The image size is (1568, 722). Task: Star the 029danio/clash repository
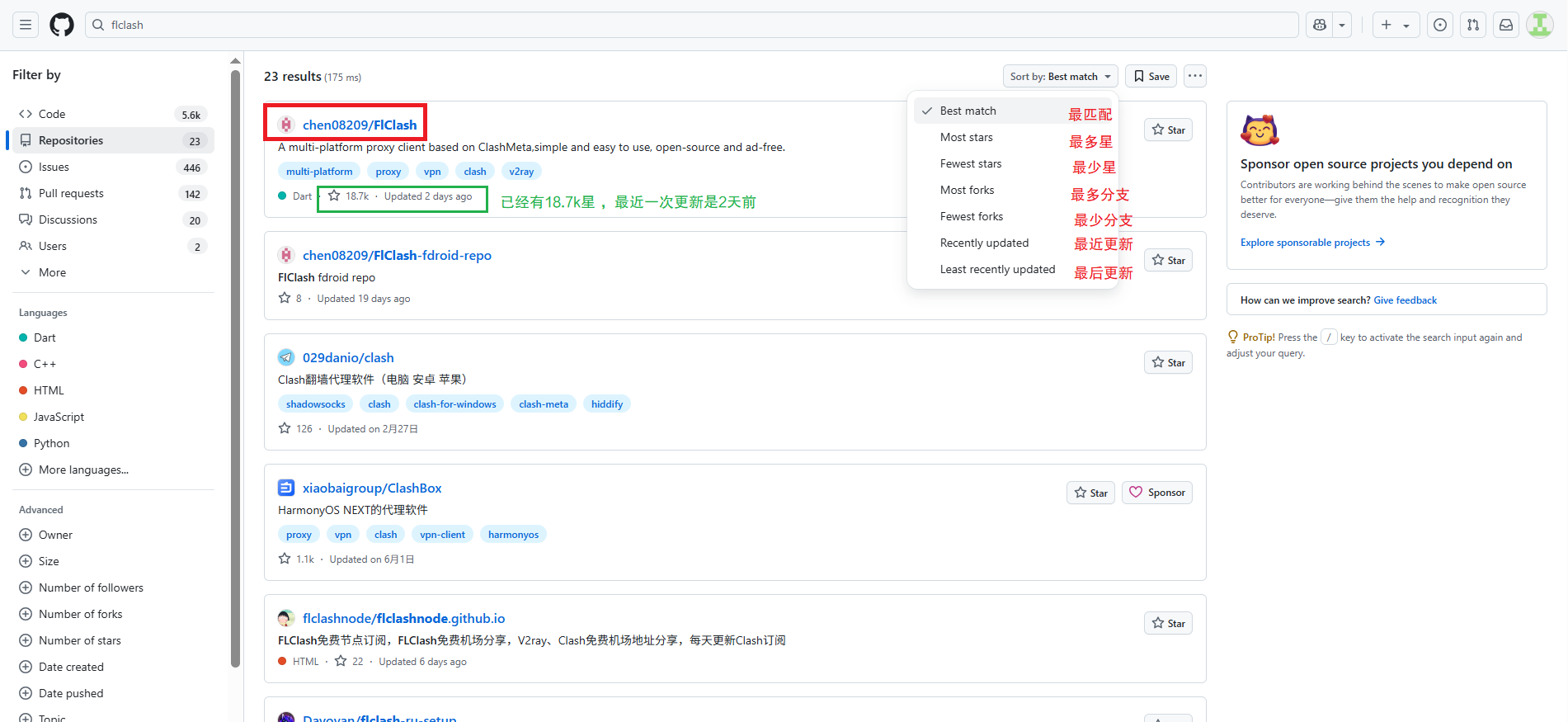[1168, 363]
